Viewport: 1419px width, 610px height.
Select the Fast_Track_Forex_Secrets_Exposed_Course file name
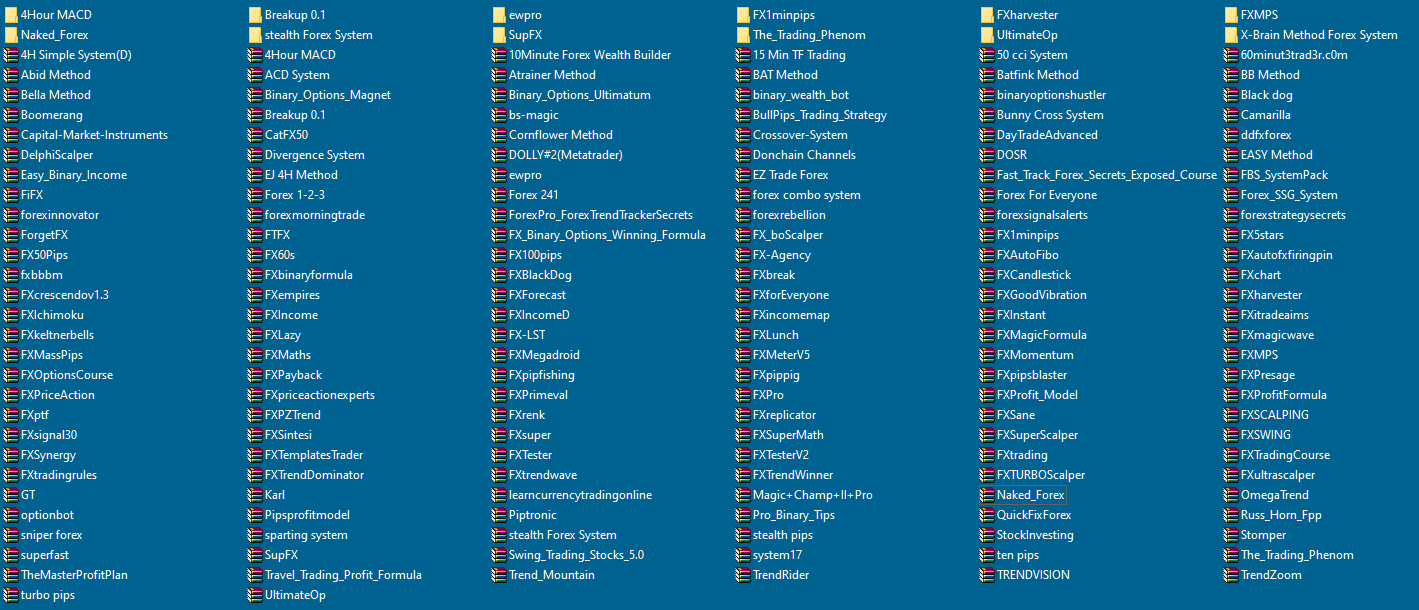[1107, 175]
